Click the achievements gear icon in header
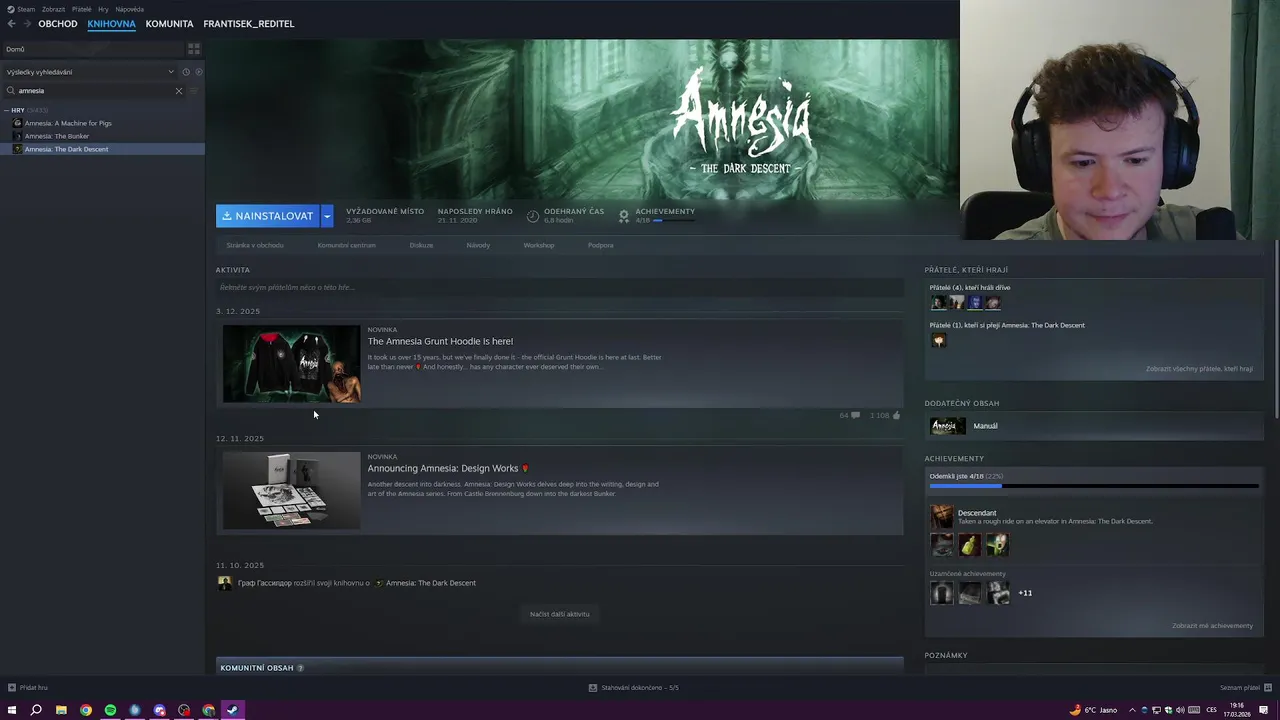The image size is (1280, 720). tap(624, 215)
